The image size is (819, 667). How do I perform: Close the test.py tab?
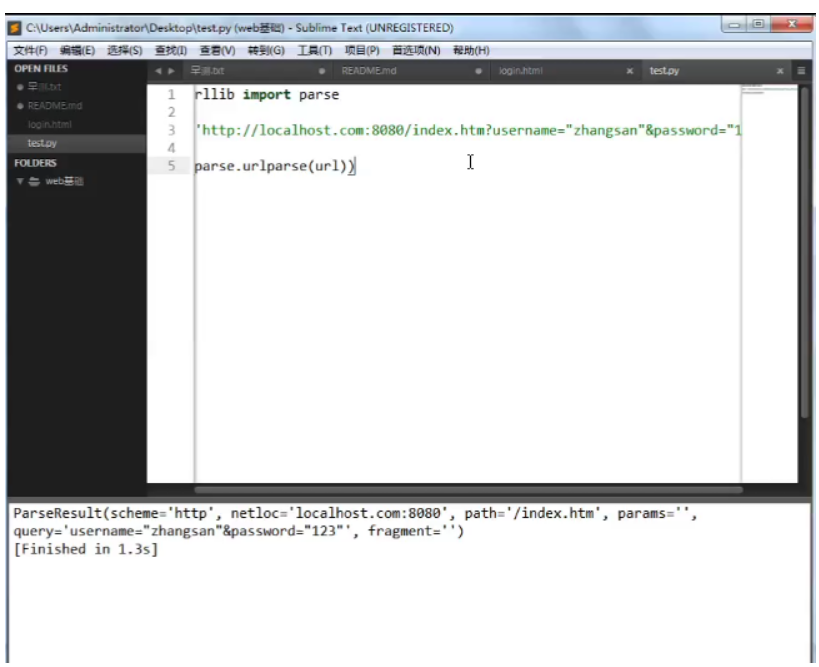coord(780,71)
